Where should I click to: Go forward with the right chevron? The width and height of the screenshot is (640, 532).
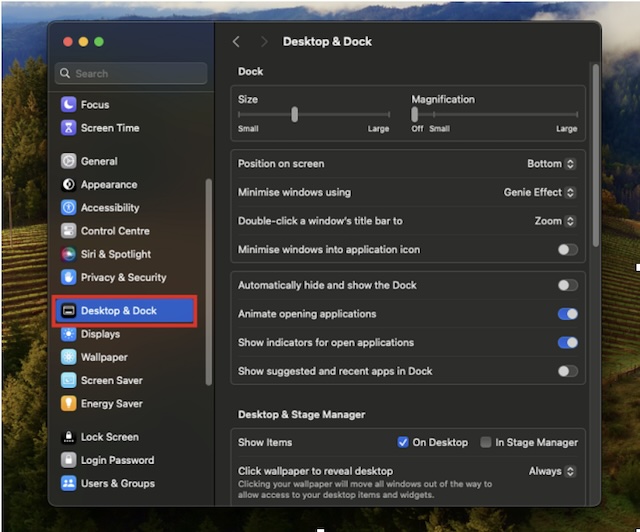tap(264, 42)
